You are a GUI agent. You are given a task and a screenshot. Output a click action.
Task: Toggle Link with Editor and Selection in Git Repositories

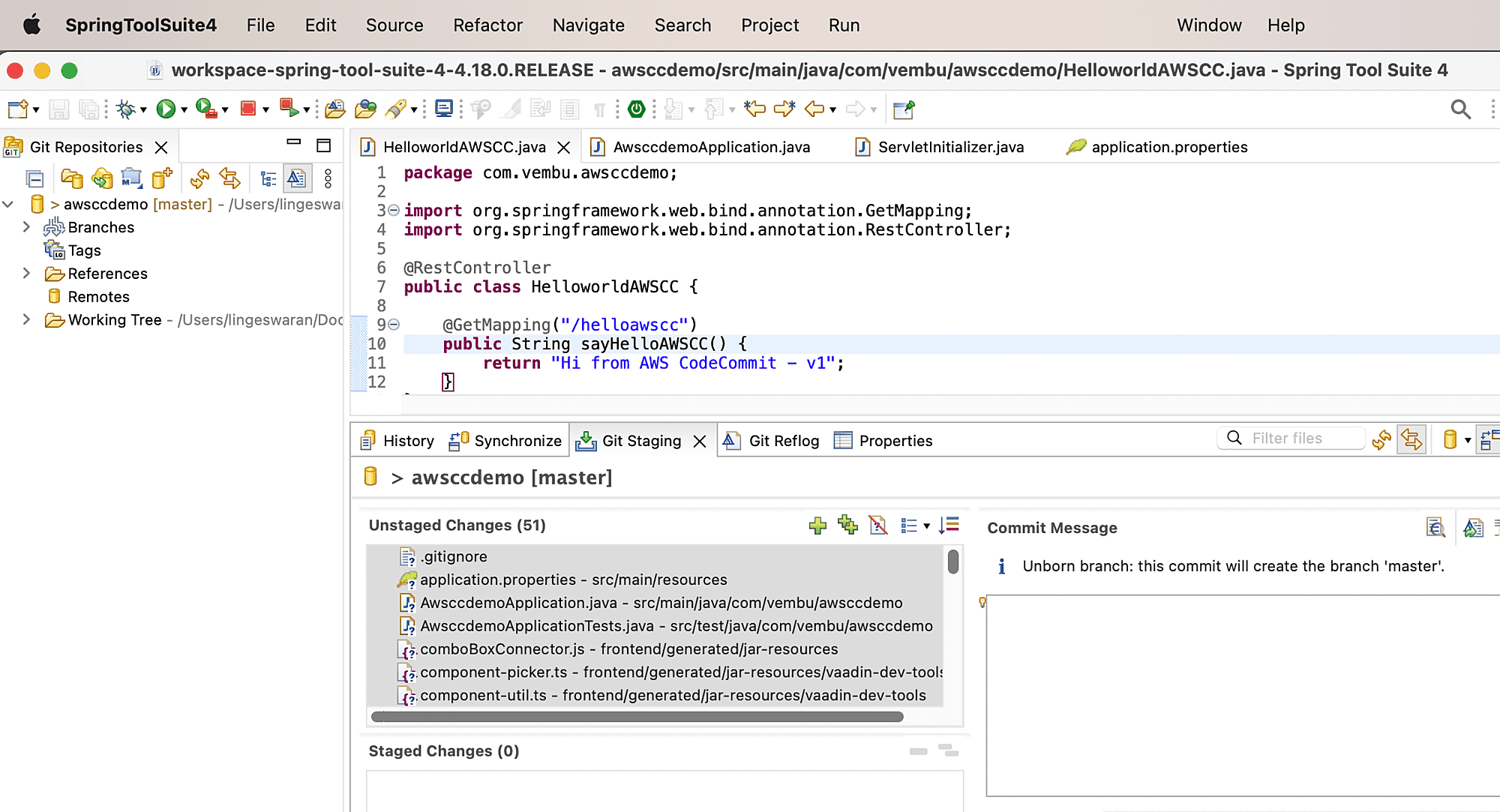229,178
